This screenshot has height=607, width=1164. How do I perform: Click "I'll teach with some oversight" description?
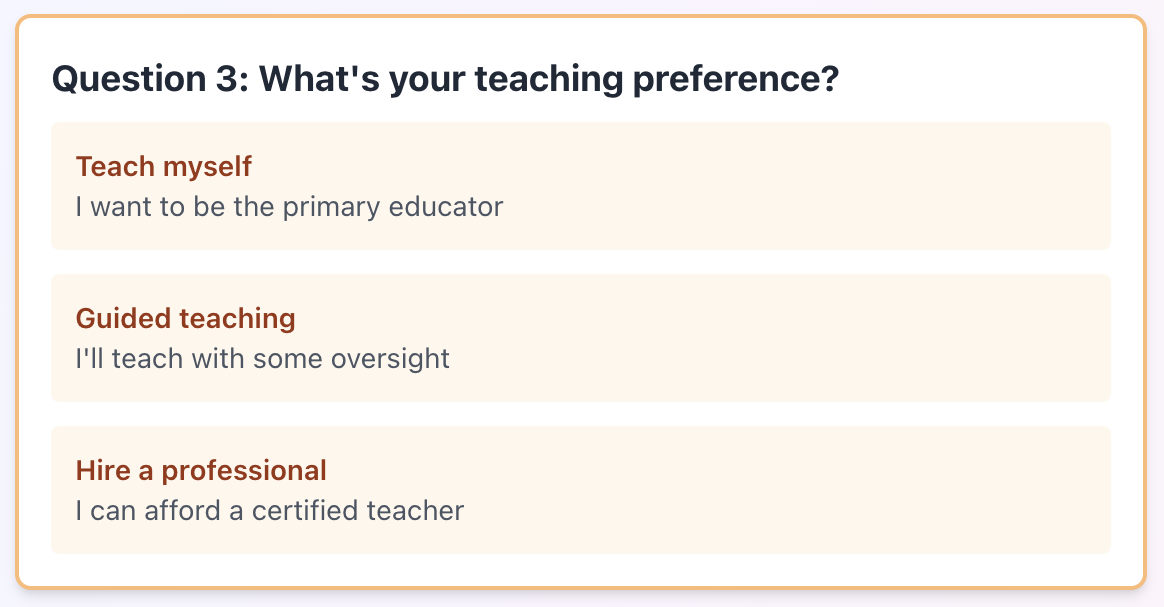point(263,359)
